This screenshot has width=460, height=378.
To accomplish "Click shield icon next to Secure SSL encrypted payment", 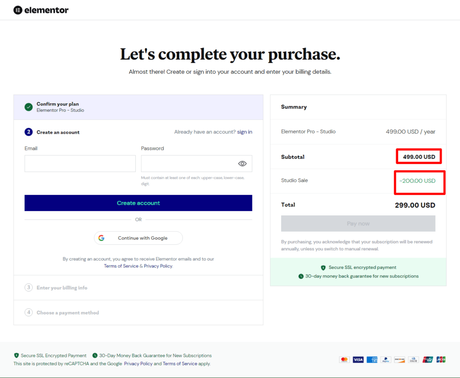I will coord(323,267).
